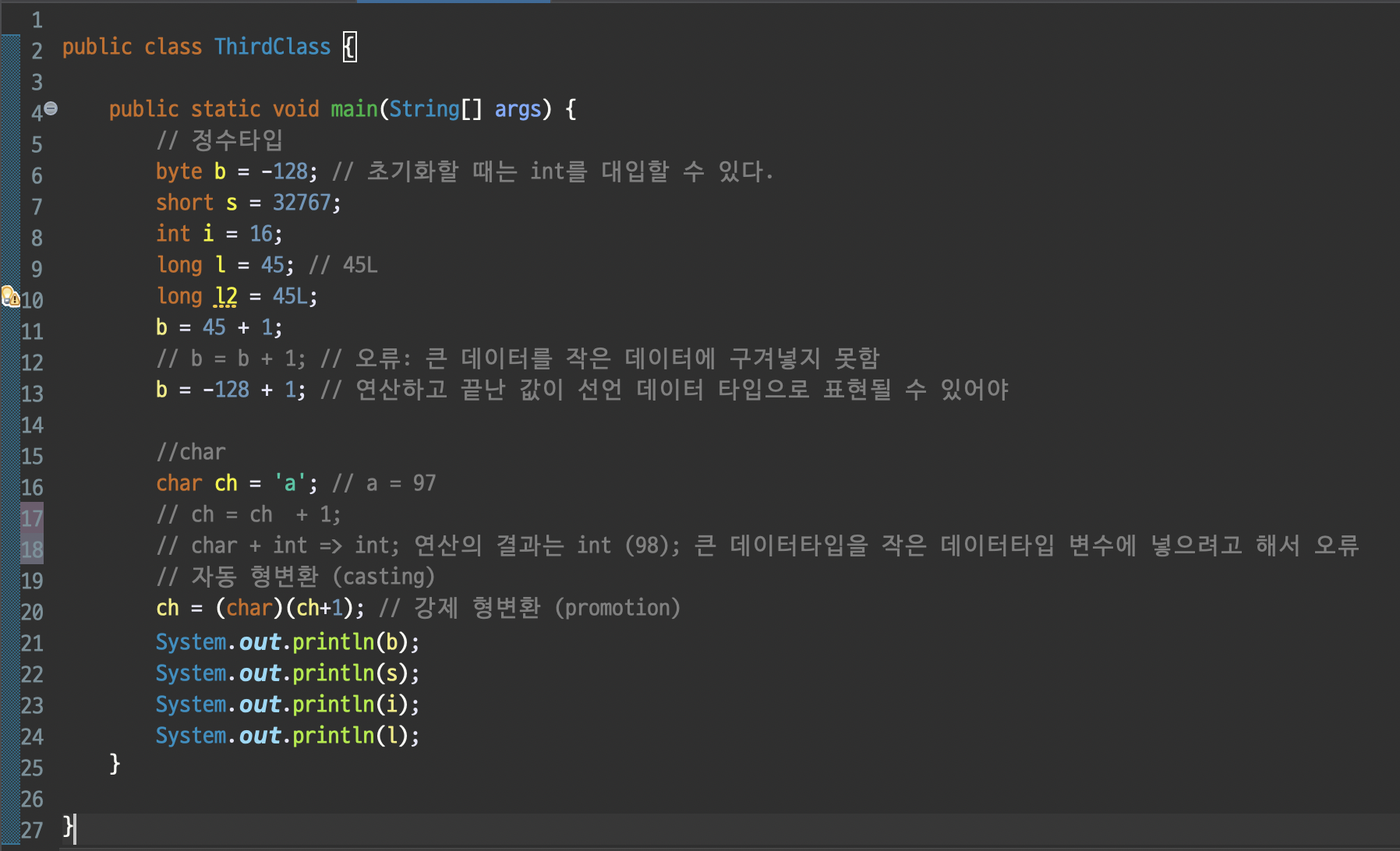Click the int keyword on line 8

point(173,234)
